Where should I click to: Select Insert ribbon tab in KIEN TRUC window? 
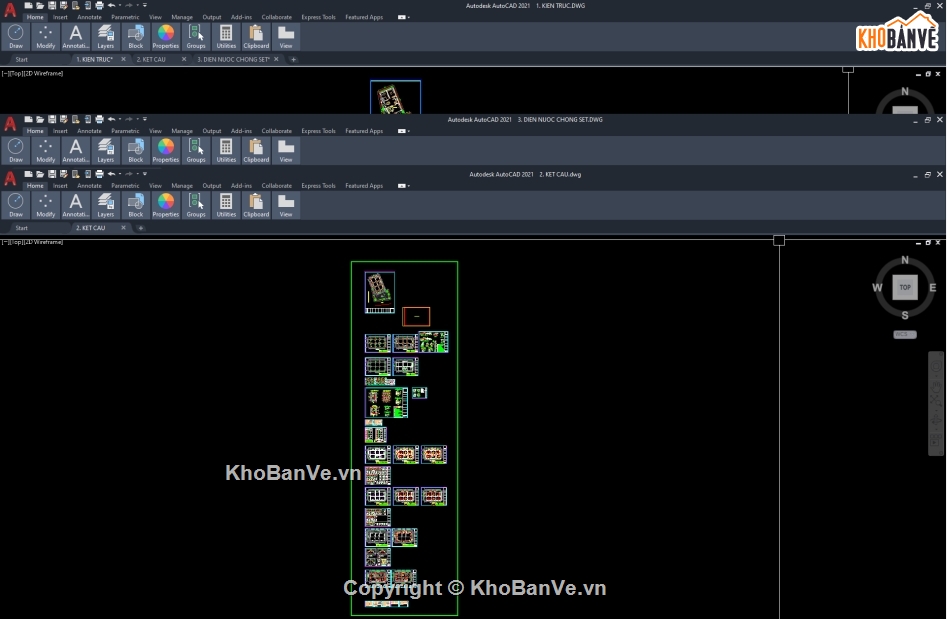(x=60, y=17)
